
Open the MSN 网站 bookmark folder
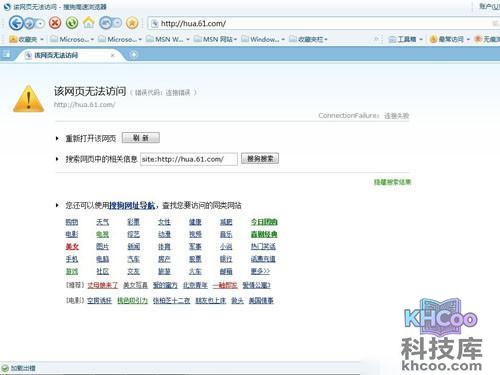tap(216, 39)
